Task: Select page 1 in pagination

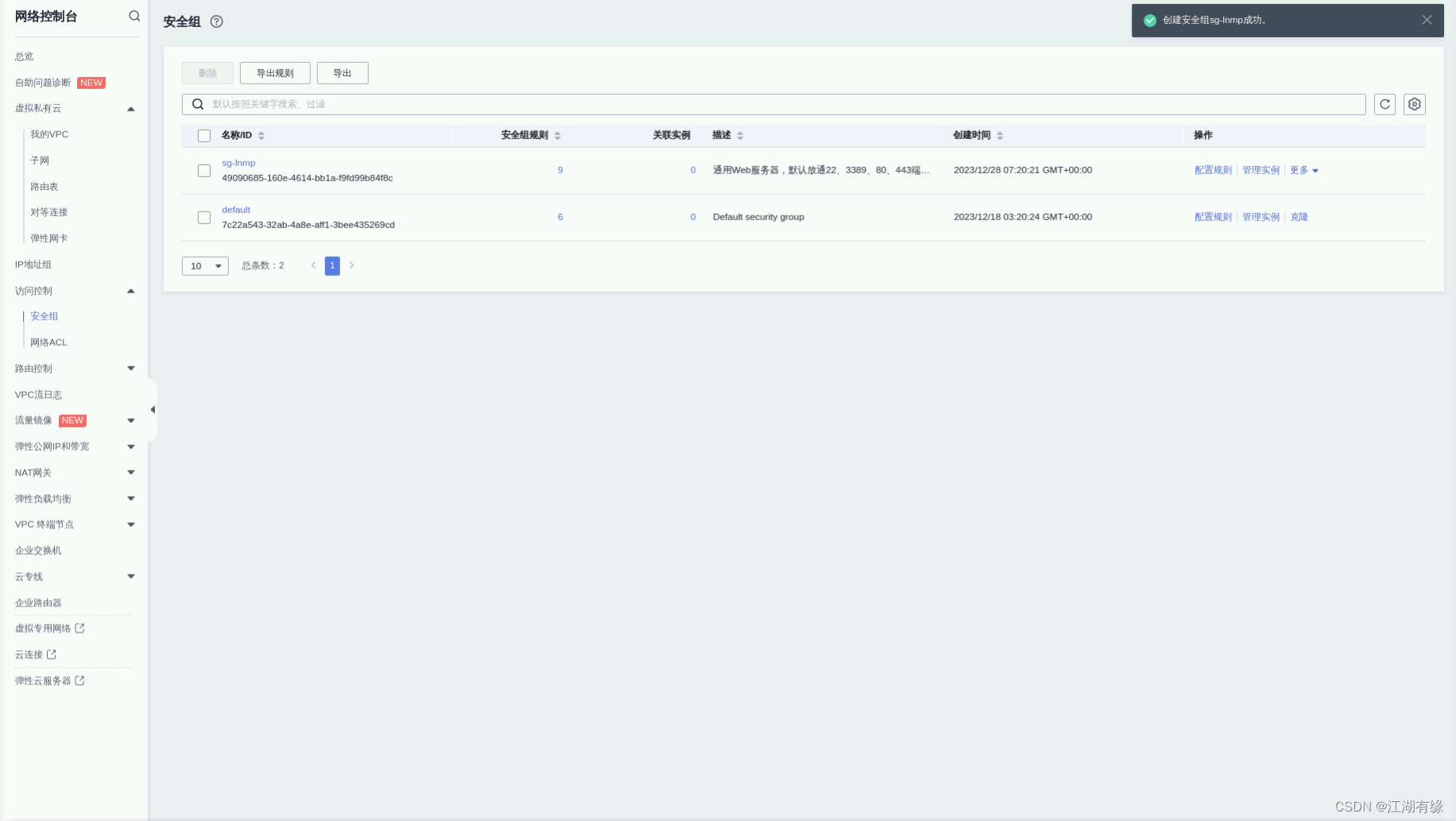Action: (332, 265)
